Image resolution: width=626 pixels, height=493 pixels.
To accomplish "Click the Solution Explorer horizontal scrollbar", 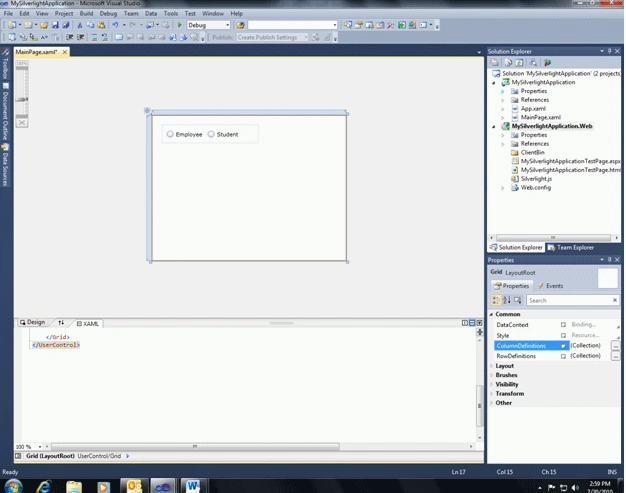I will (x=553, y=238).
